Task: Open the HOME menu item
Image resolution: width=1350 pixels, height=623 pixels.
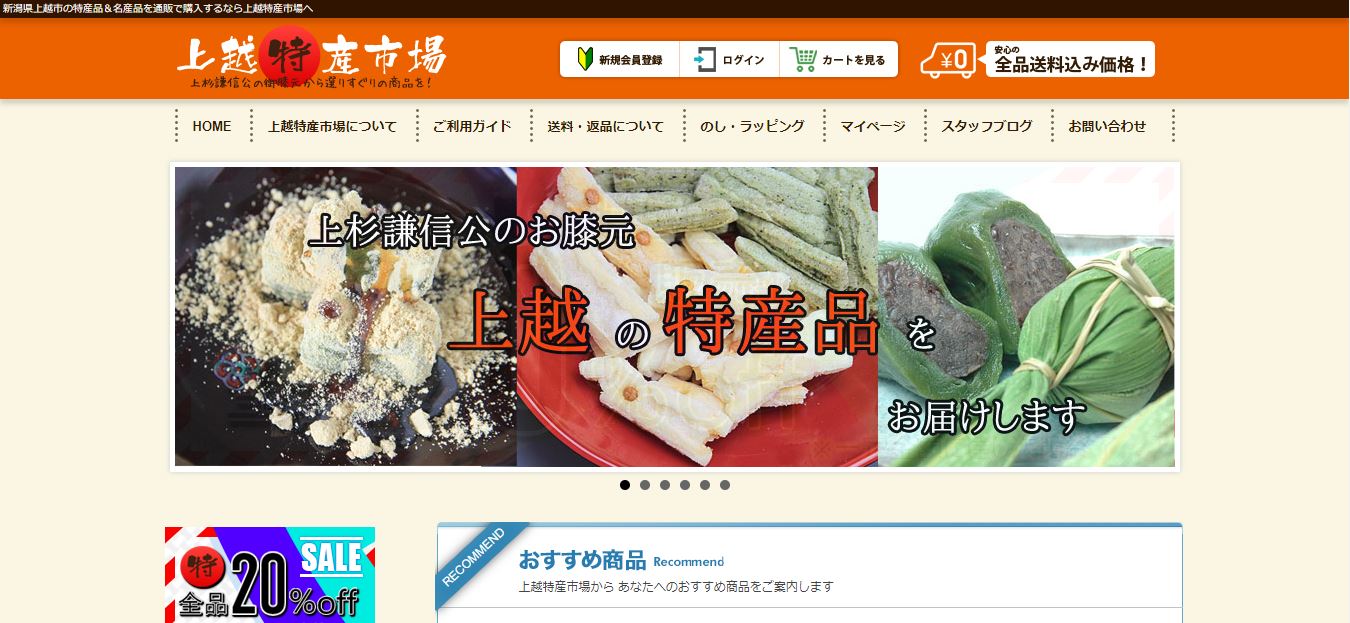Action: tap(212, 126)
